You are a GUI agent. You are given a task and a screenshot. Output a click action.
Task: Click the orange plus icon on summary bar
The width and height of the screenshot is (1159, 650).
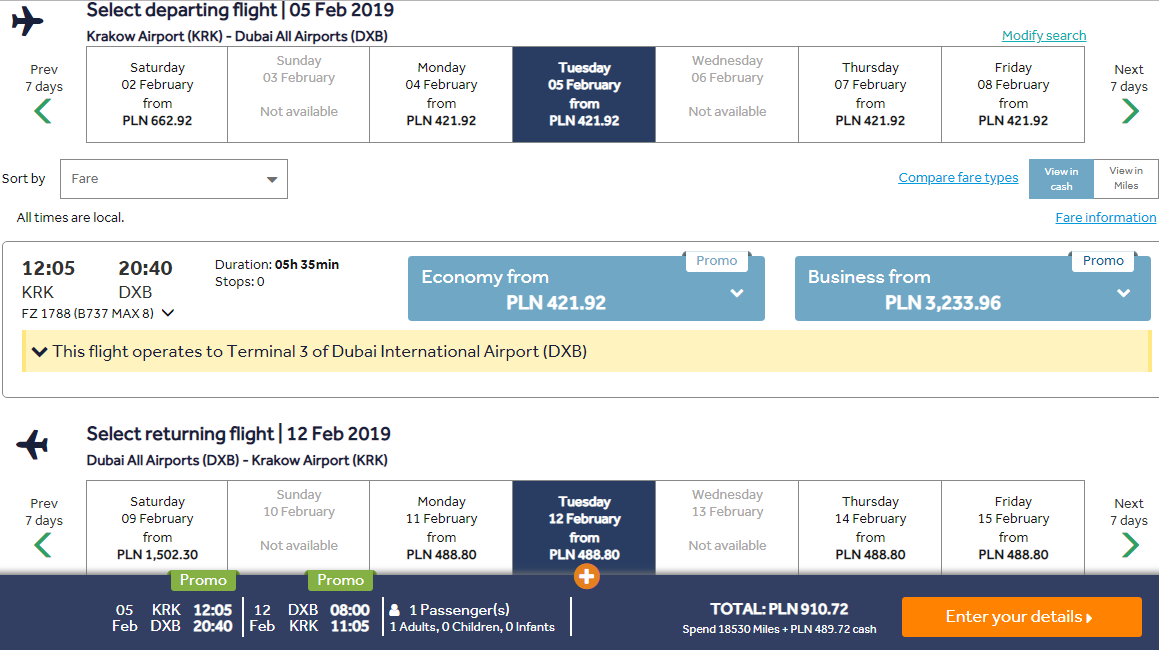(586, 576)
